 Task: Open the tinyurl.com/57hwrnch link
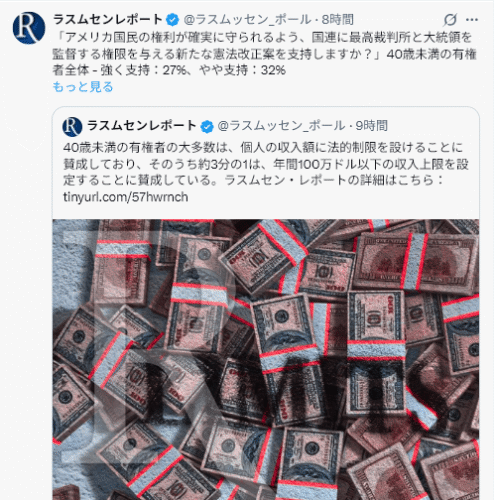[x=126, y=197]
